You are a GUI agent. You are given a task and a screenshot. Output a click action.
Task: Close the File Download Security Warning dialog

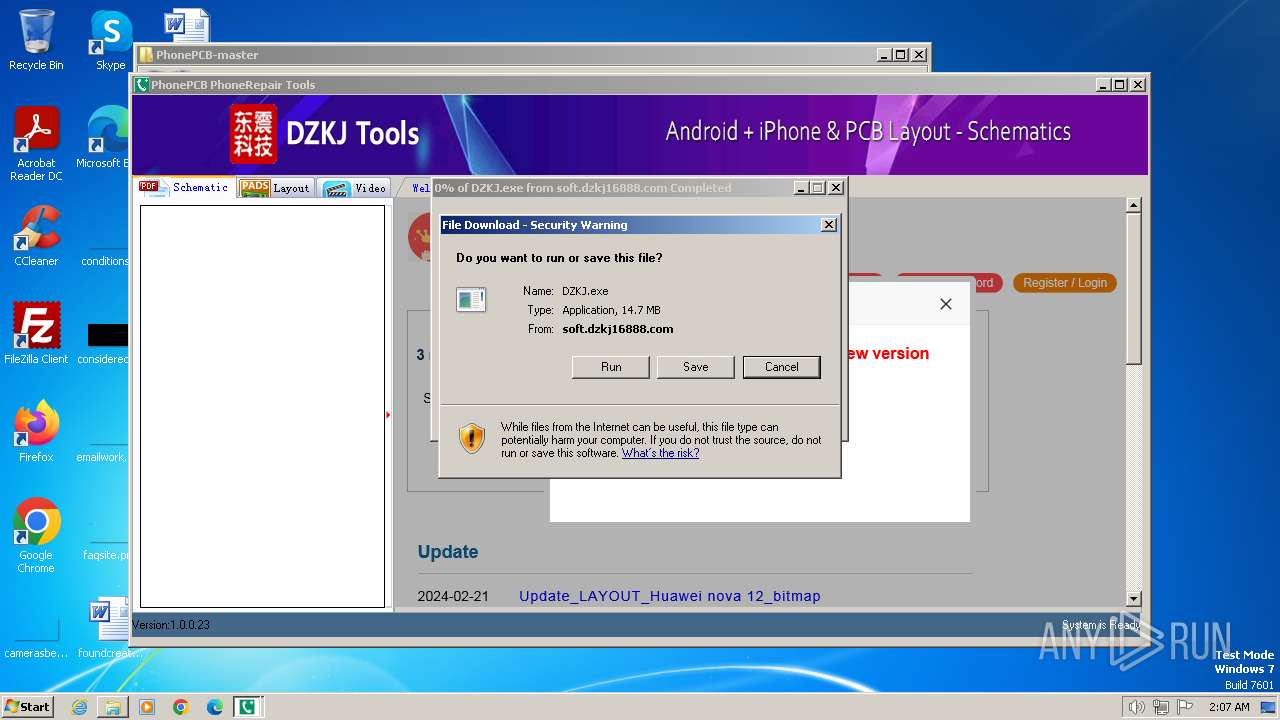828,225
